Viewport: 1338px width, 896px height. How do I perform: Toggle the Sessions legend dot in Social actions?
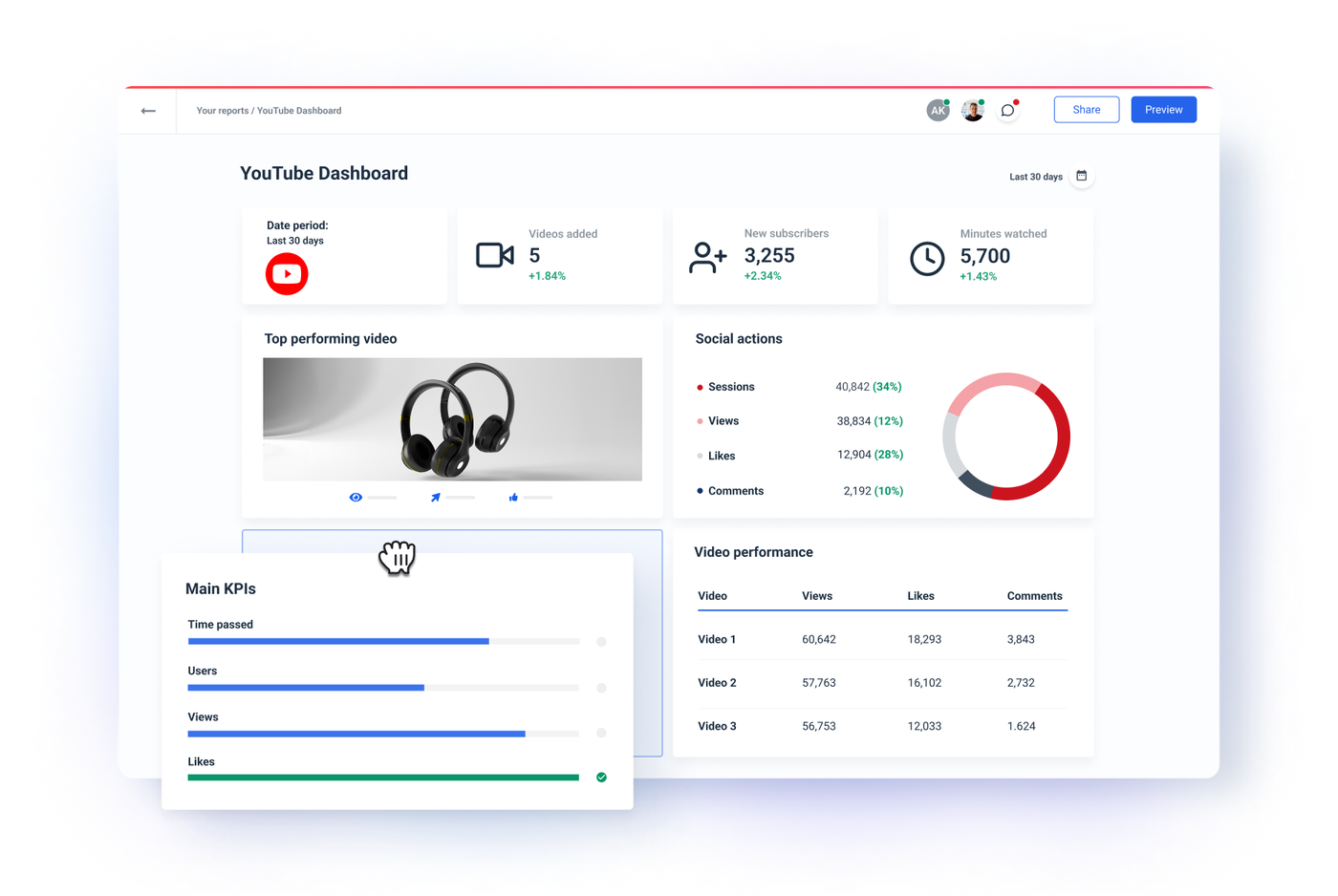(700, 387)
